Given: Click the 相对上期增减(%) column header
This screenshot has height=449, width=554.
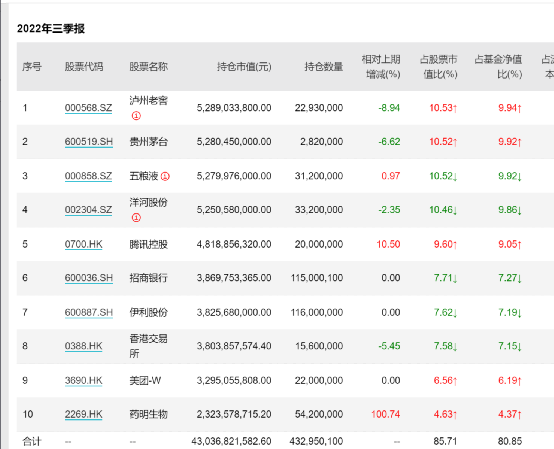Looking at the screenshot, I should click(381, 66).
